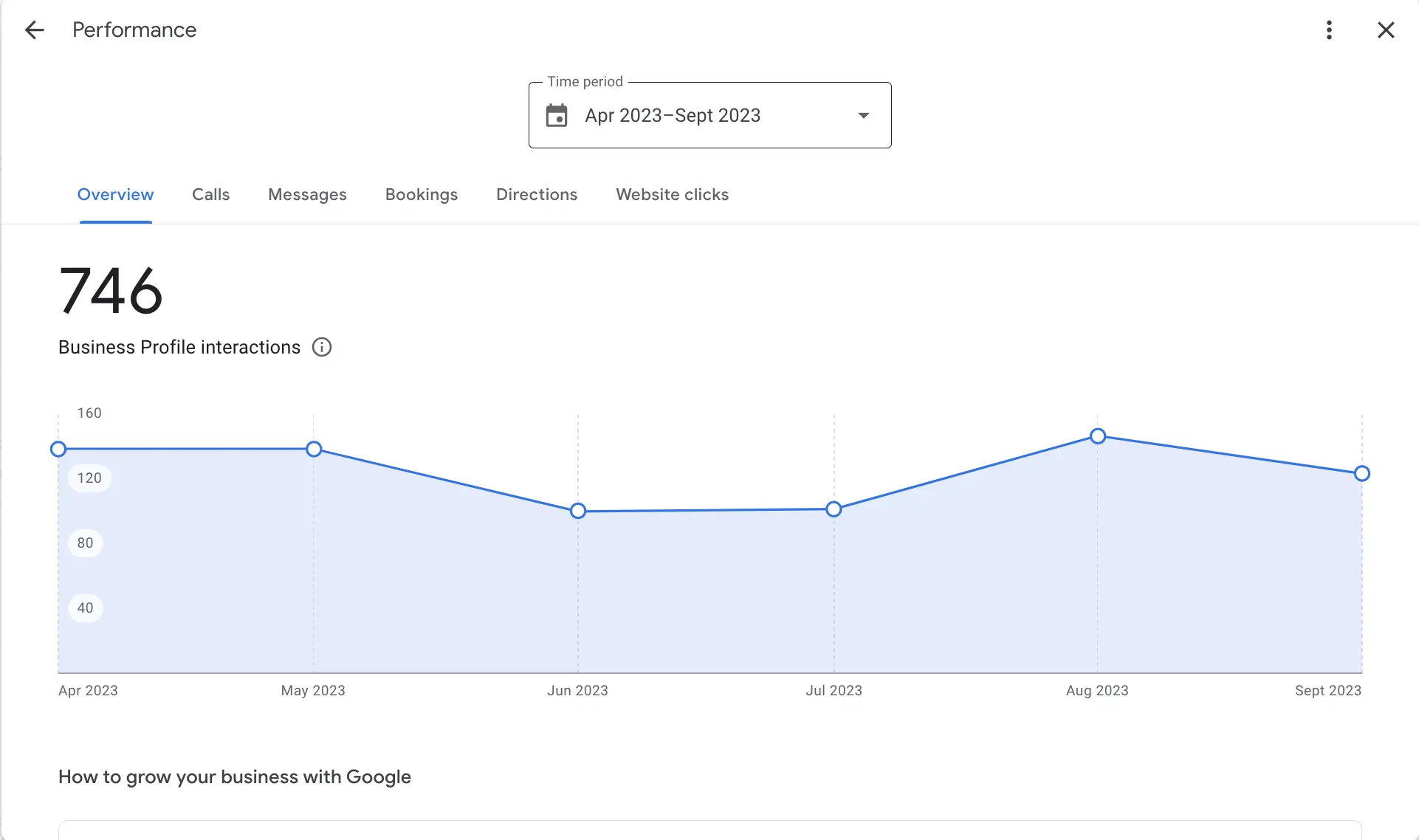Select the Sept 2023 chart data point
Viewport: 1419px width, 840px height.
1362,474
